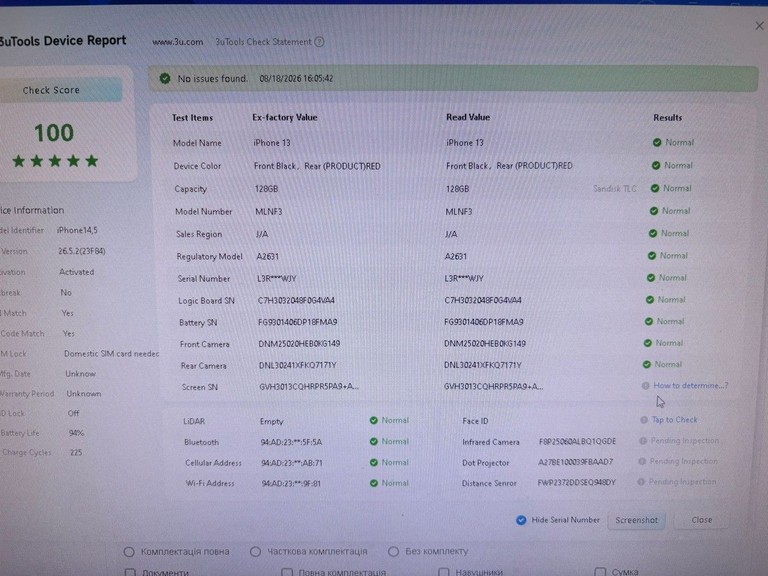
Task: Select the Без комплекту radio button
Action: tap(393, 552)
